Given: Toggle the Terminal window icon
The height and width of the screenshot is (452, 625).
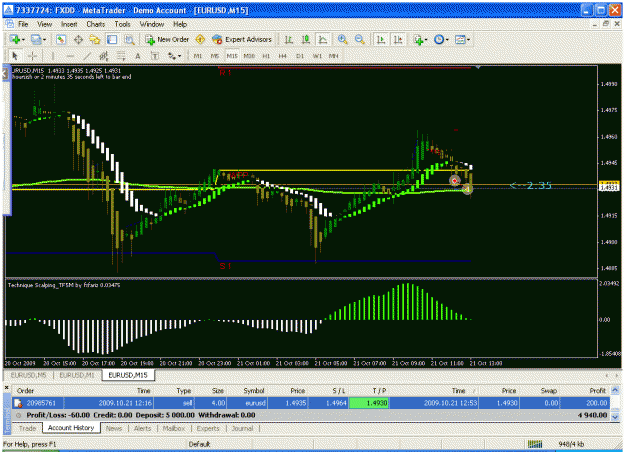Looking at the screenshot, I should [112, 39].
